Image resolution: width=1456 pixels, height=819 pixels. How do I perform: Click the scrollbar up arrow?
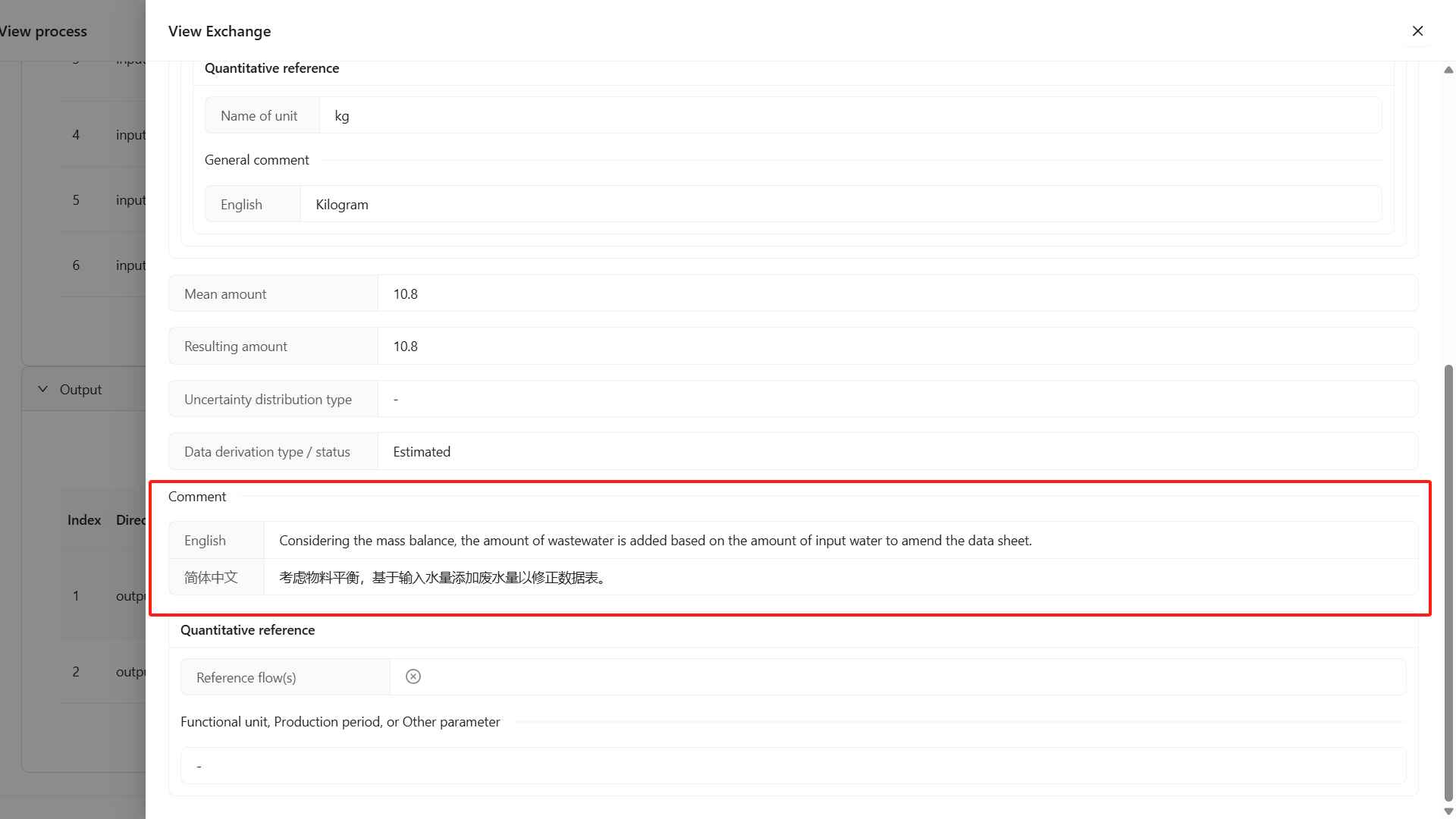point(1448,70)
